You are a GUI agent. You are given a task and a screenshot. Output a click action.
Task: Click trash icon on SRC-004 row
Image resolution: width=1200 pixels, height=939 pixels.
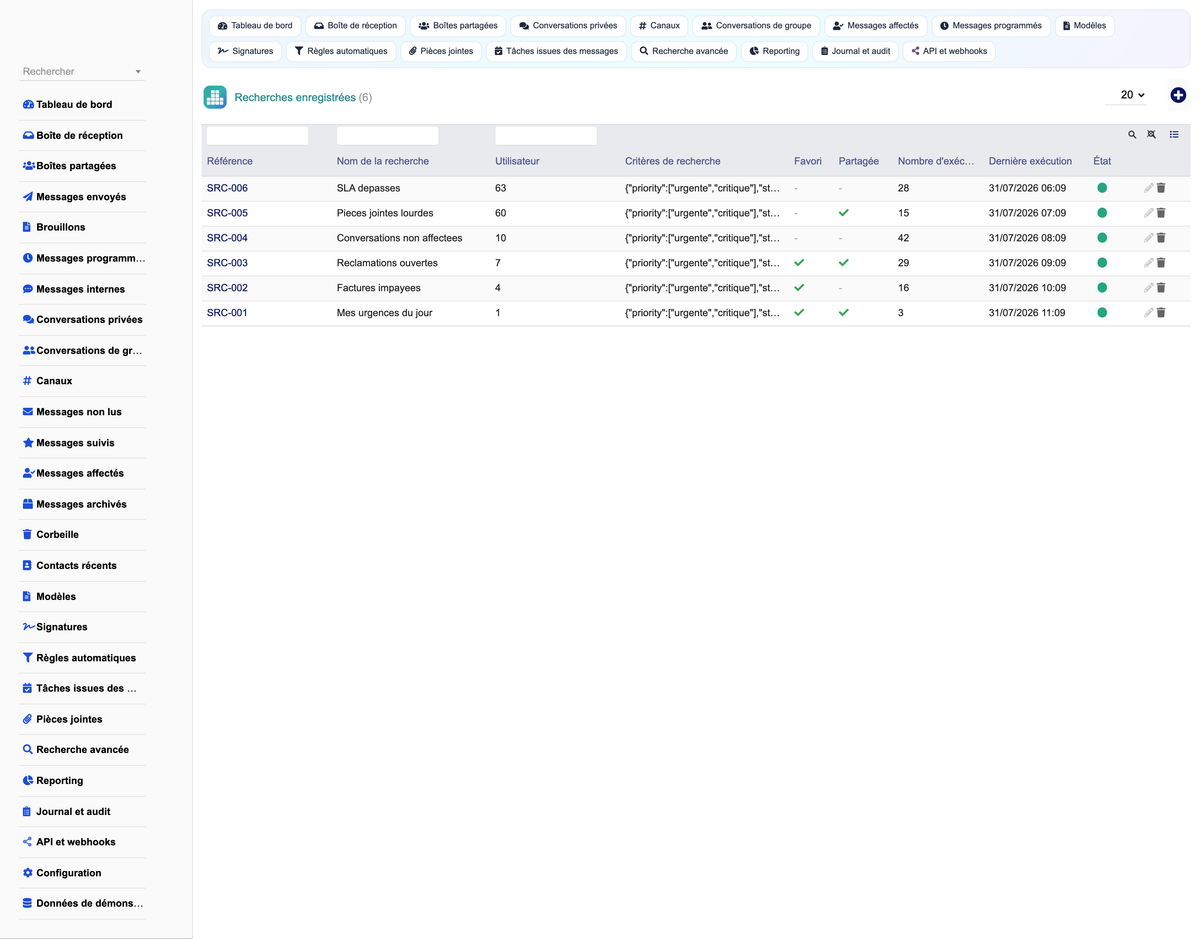(1161, 238)
